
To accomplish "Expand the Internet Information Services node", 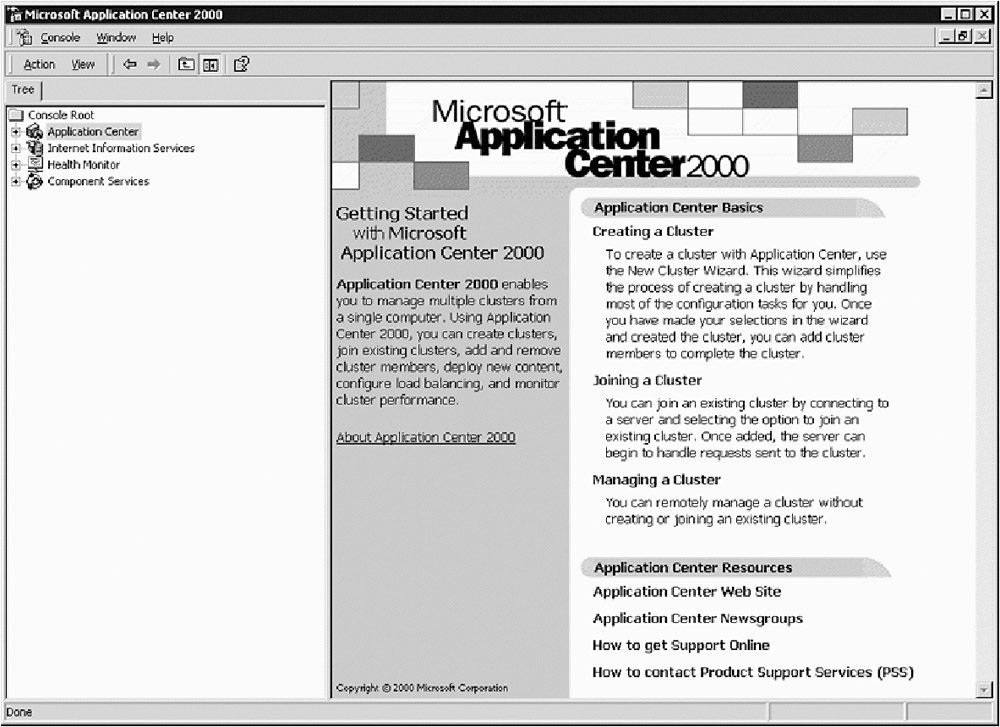I will click(x=16, y=149).
